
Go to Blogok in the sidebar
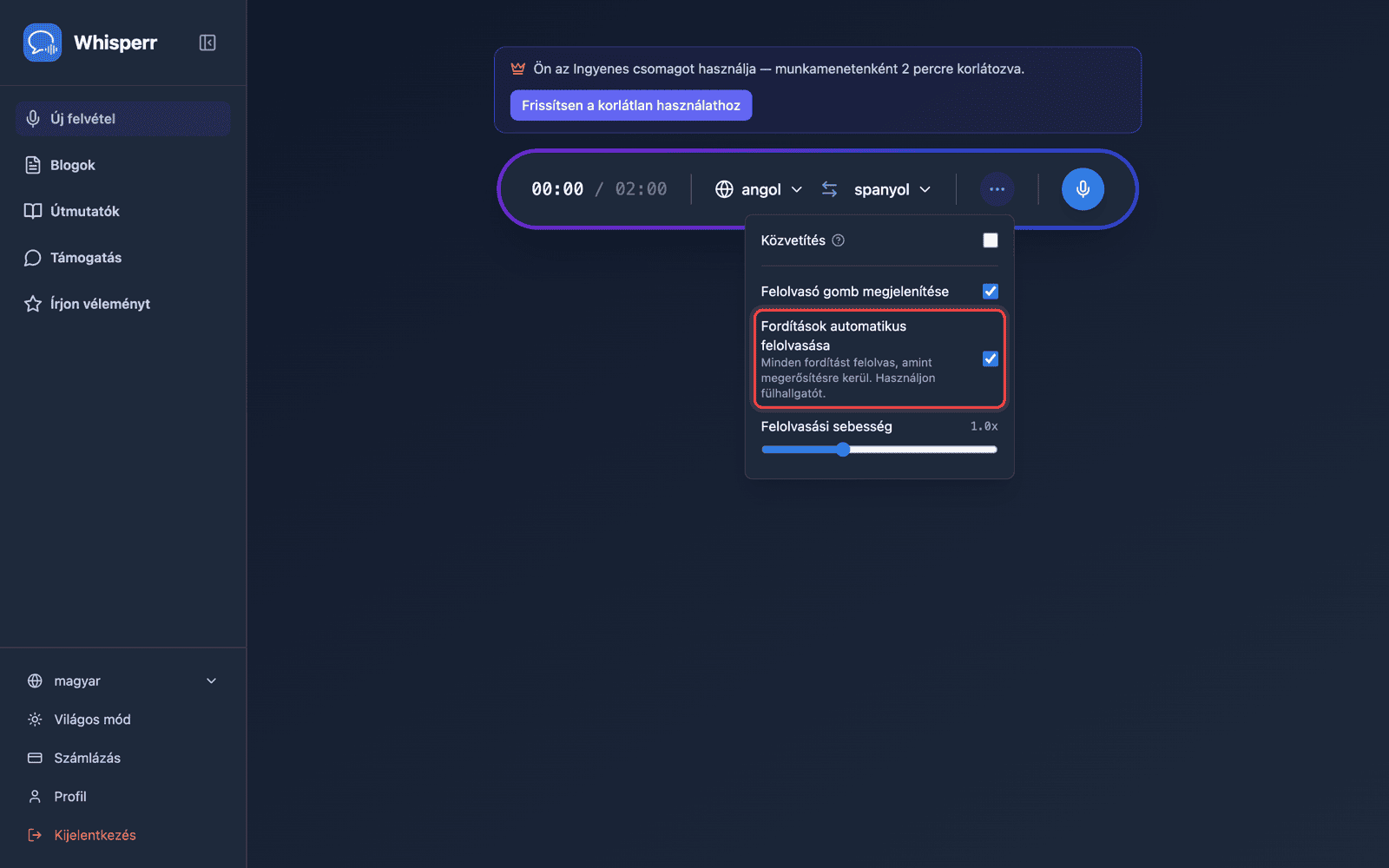[x=123, y=165]
